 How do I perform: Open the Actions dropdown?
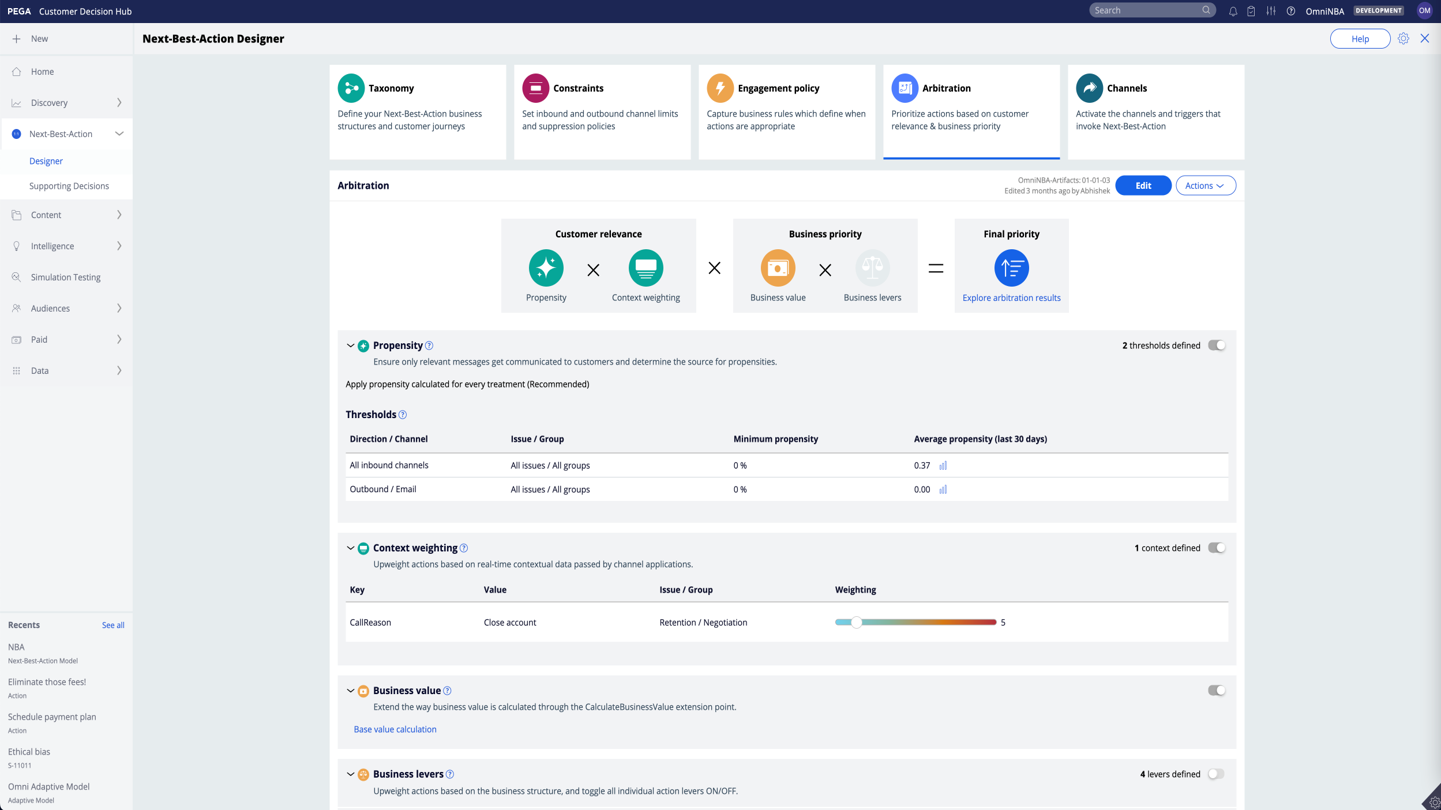pyautogui.click(x=1205, y=186)
